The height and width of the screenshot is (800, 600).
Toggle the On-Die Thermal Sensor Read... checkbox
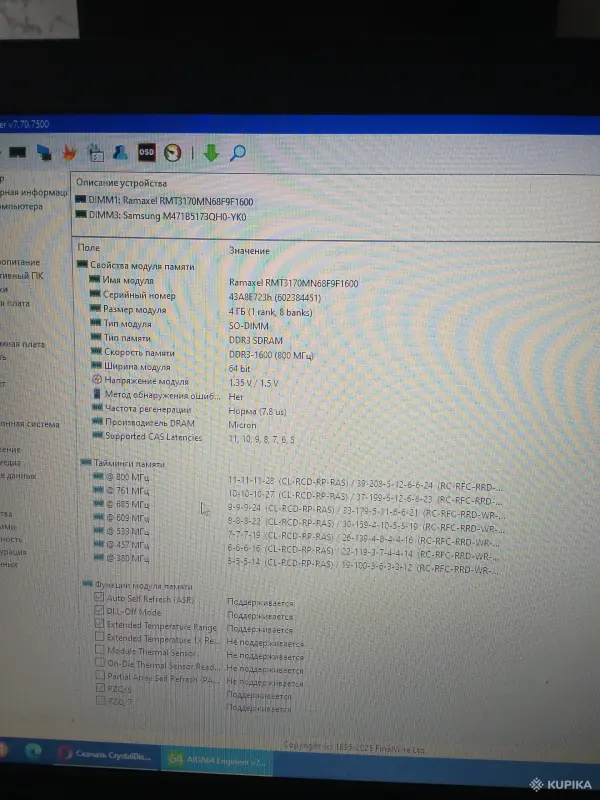pos(101,662)
